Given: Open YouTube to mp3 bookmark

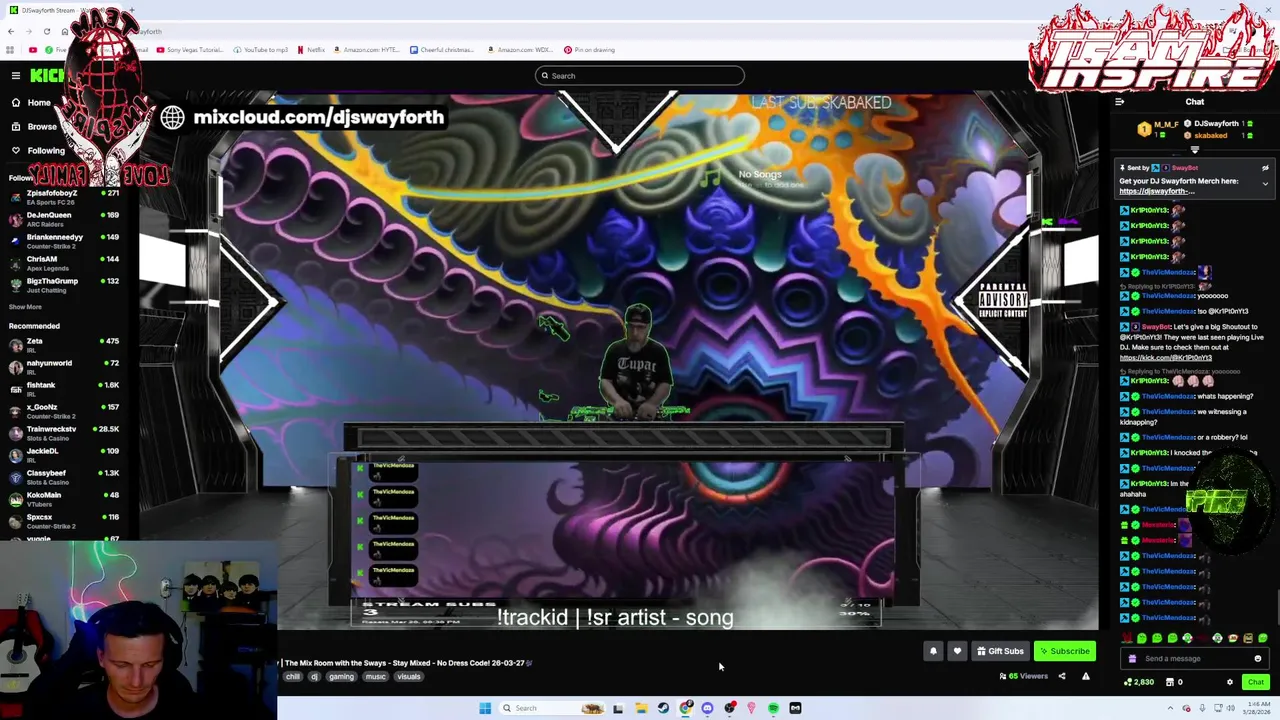Looking at the screenshot, I should [262, 50].
